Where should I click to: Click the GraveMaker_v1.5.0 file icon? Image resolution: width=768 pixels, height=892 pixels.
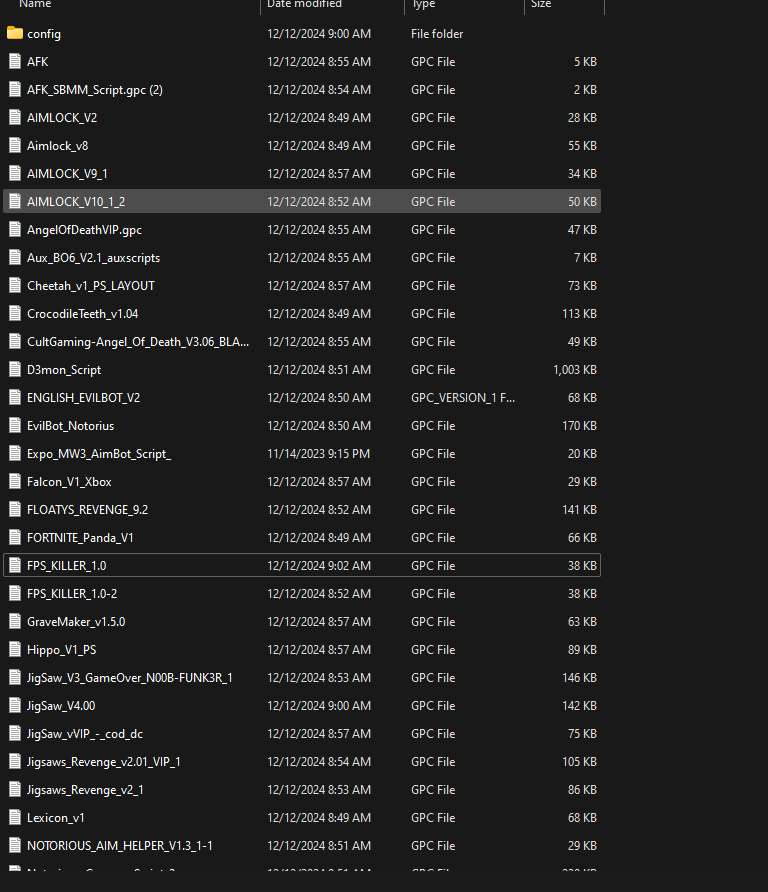point(15,622)
